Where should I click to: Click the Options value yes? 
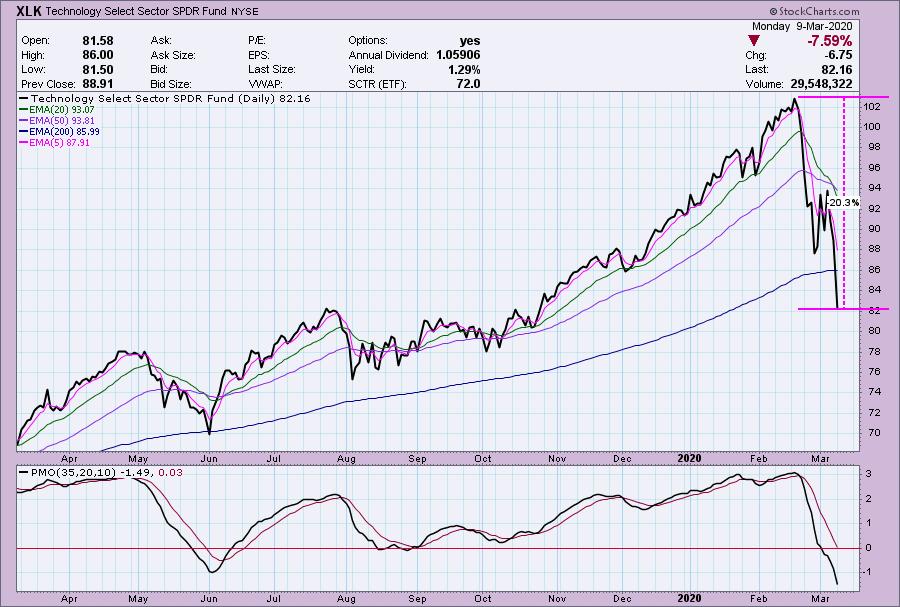click(470, 41)
